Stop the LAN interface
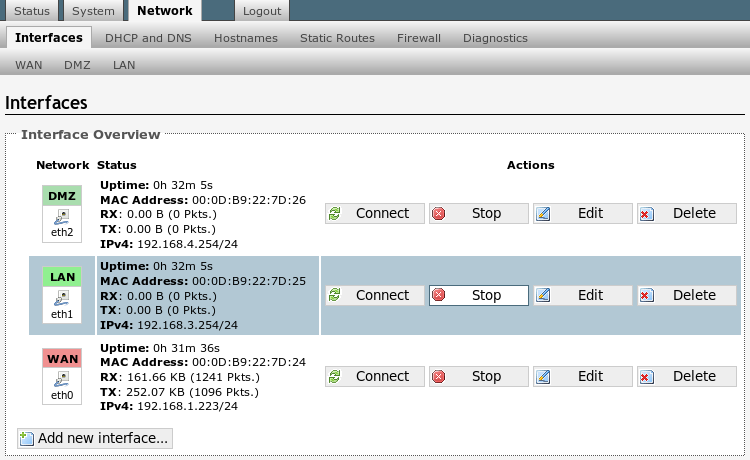This screenshot has width=750, height=460. pyautogui.click(x=478, y=295)
